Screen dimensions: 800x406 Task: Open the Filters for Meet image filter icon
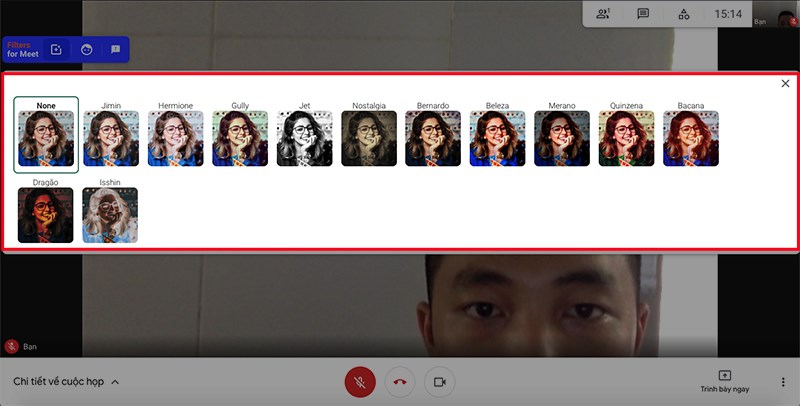coord(56,49)
